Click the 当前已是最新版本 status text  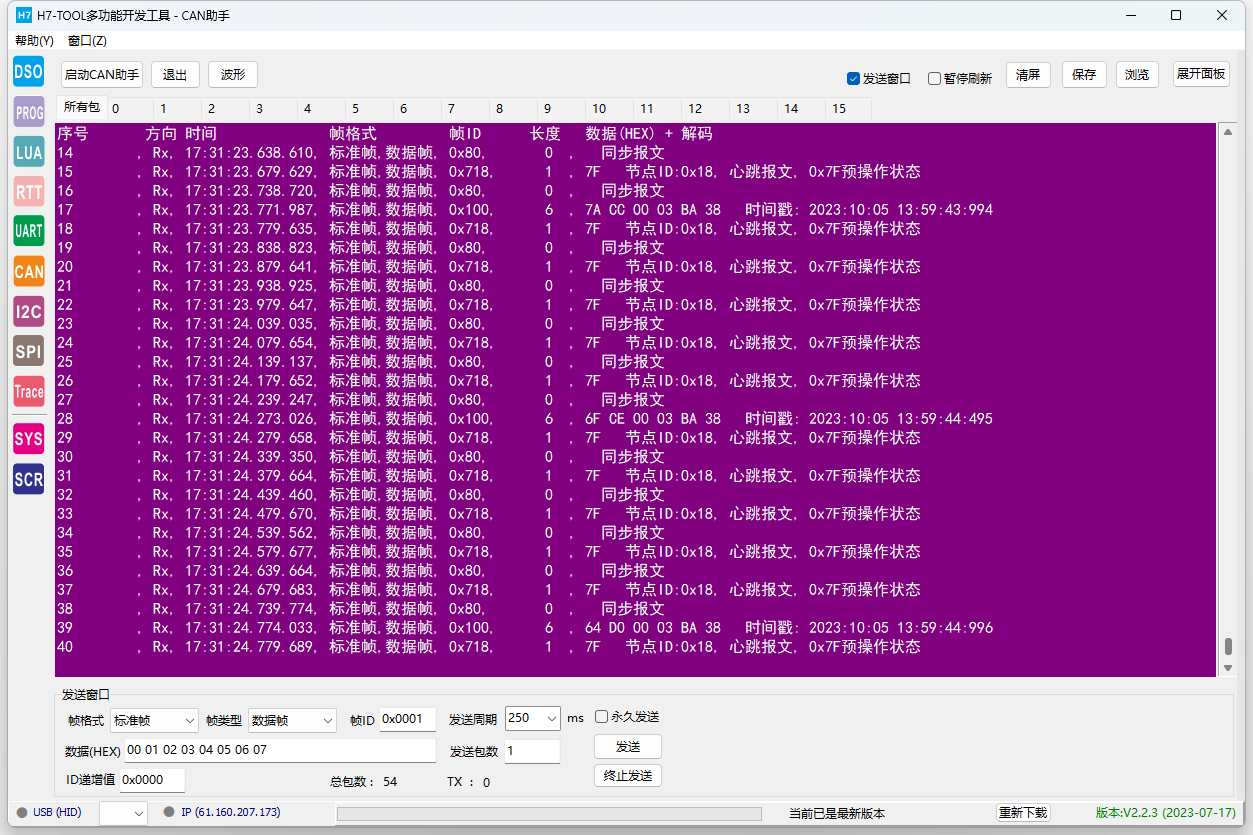coord(837,813)
